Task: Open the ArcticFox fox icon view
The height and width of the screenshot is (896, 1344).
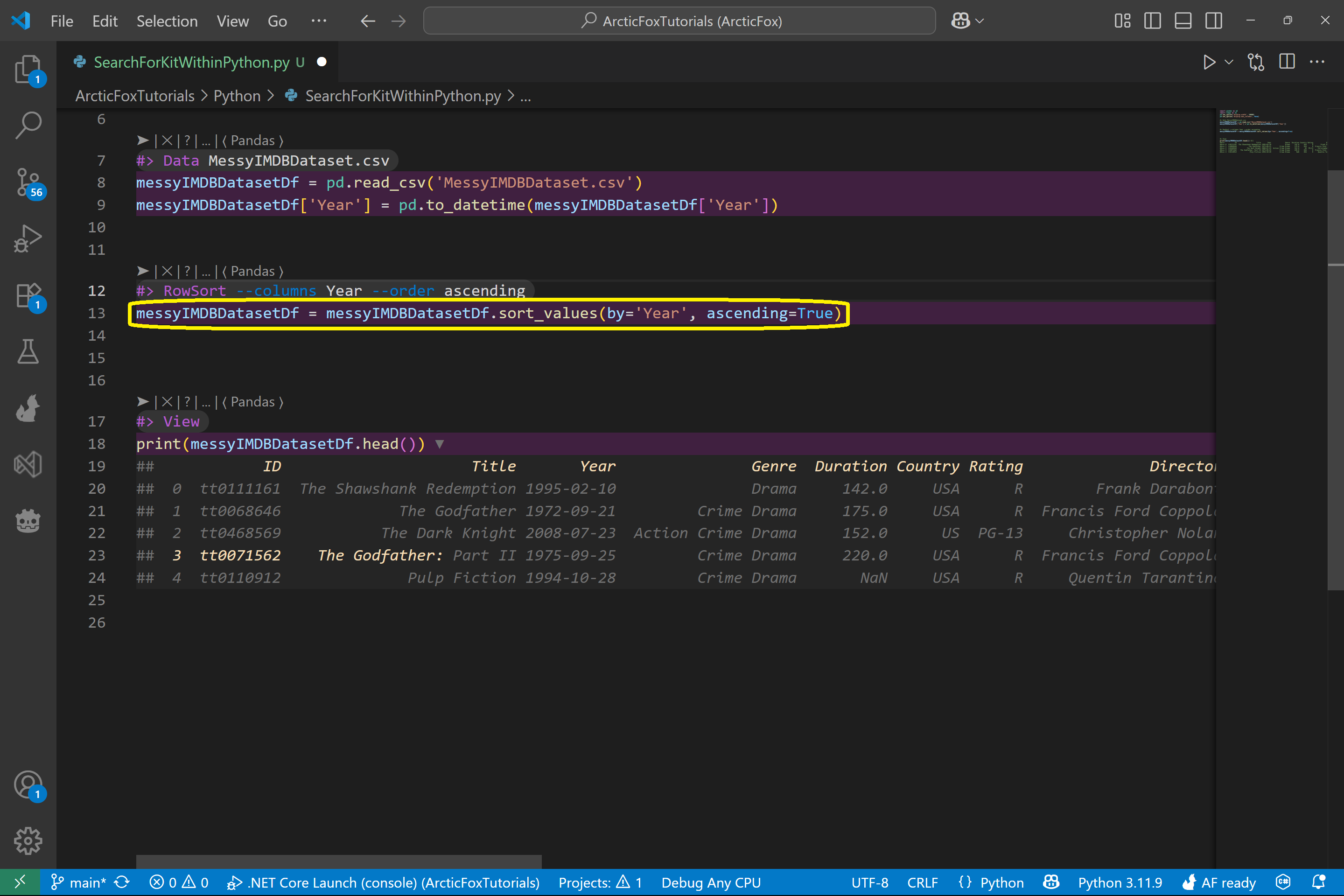Action: point(28,408)
